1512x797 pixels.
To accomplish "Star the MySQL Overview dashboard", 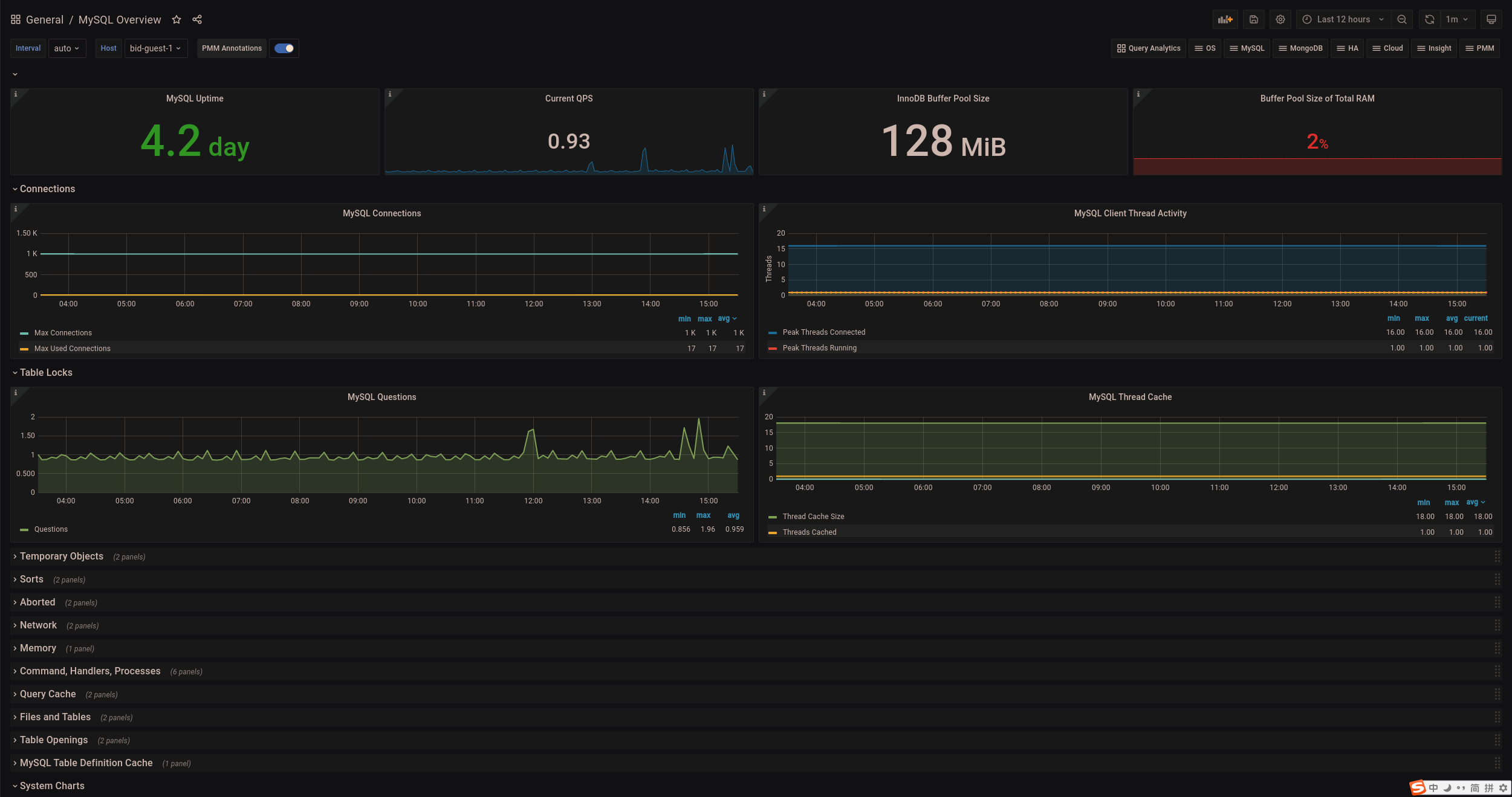I will point(177,19).
